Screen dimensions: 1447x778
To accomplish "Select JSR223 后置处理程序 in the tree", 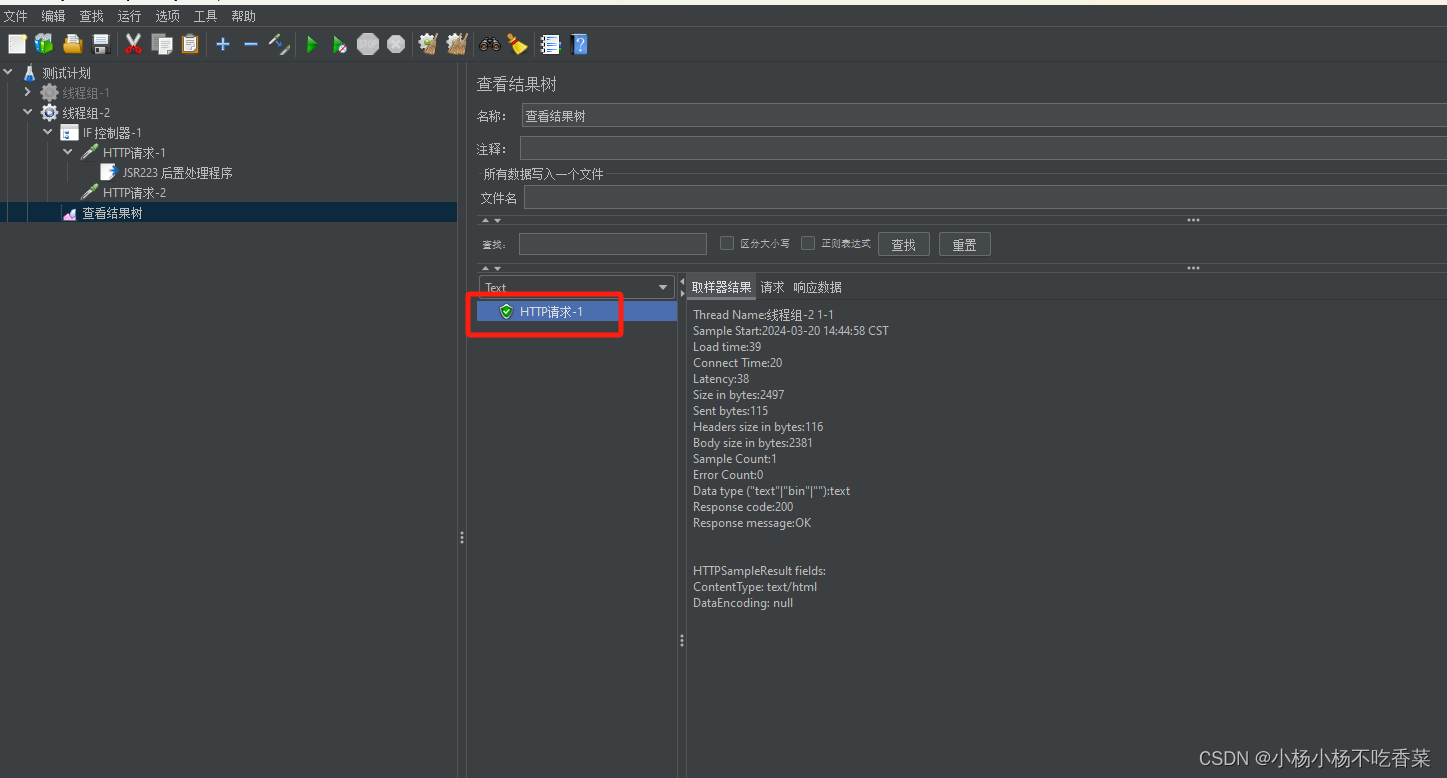I will click(x=177, y=173).
